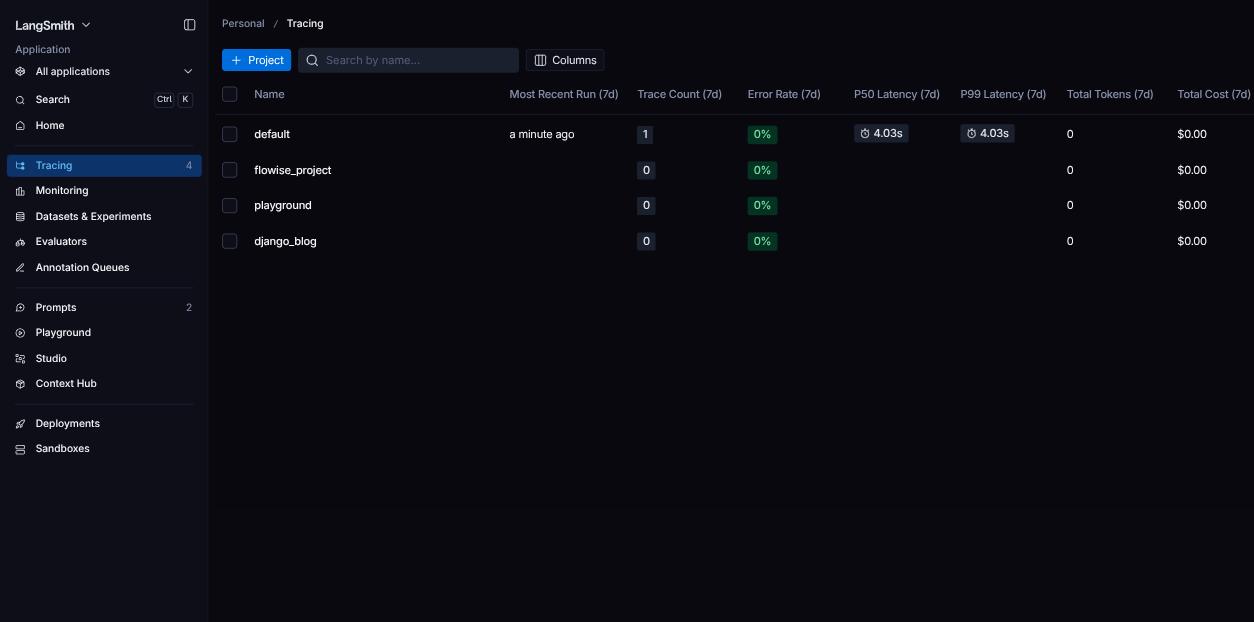
Task: Click default row trace count badge '1'
Action: tap(645, 134)
